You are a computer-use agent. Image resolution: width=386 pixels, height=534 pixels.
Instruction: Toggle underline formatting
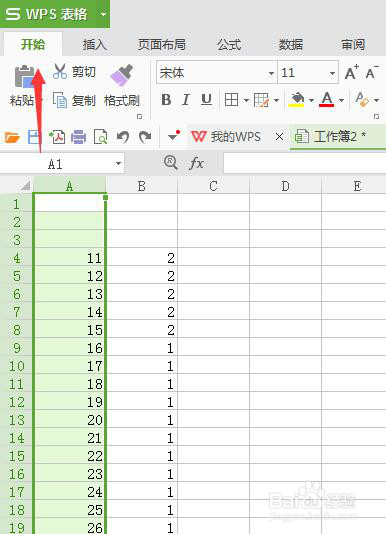(206, 100)
